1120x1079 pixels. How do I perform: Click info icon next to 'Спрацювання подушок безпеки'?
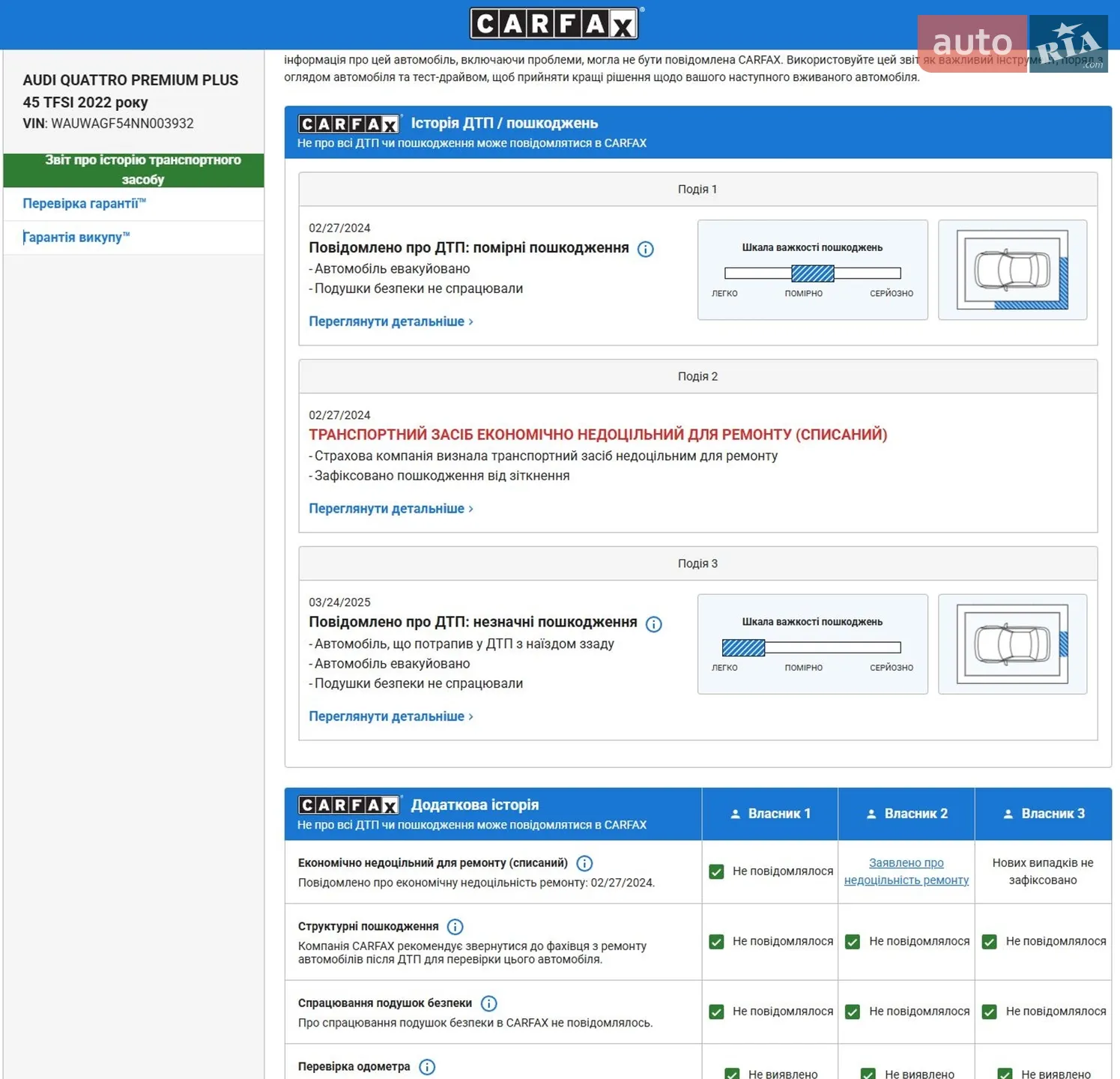[x=488, y=1003]
